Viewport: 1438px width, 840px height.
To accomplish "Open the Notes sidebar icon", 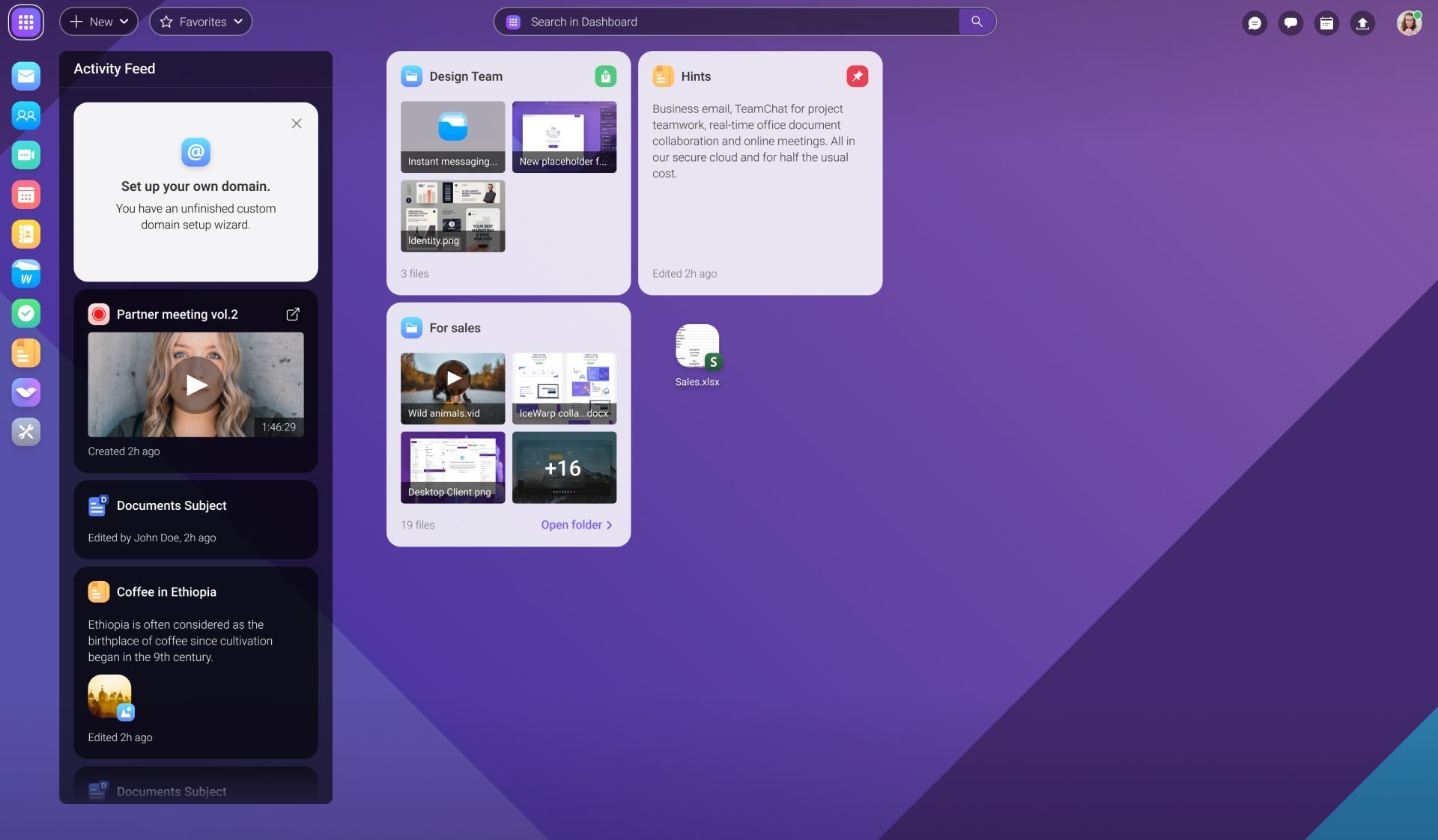I will (x=25, y=353).
